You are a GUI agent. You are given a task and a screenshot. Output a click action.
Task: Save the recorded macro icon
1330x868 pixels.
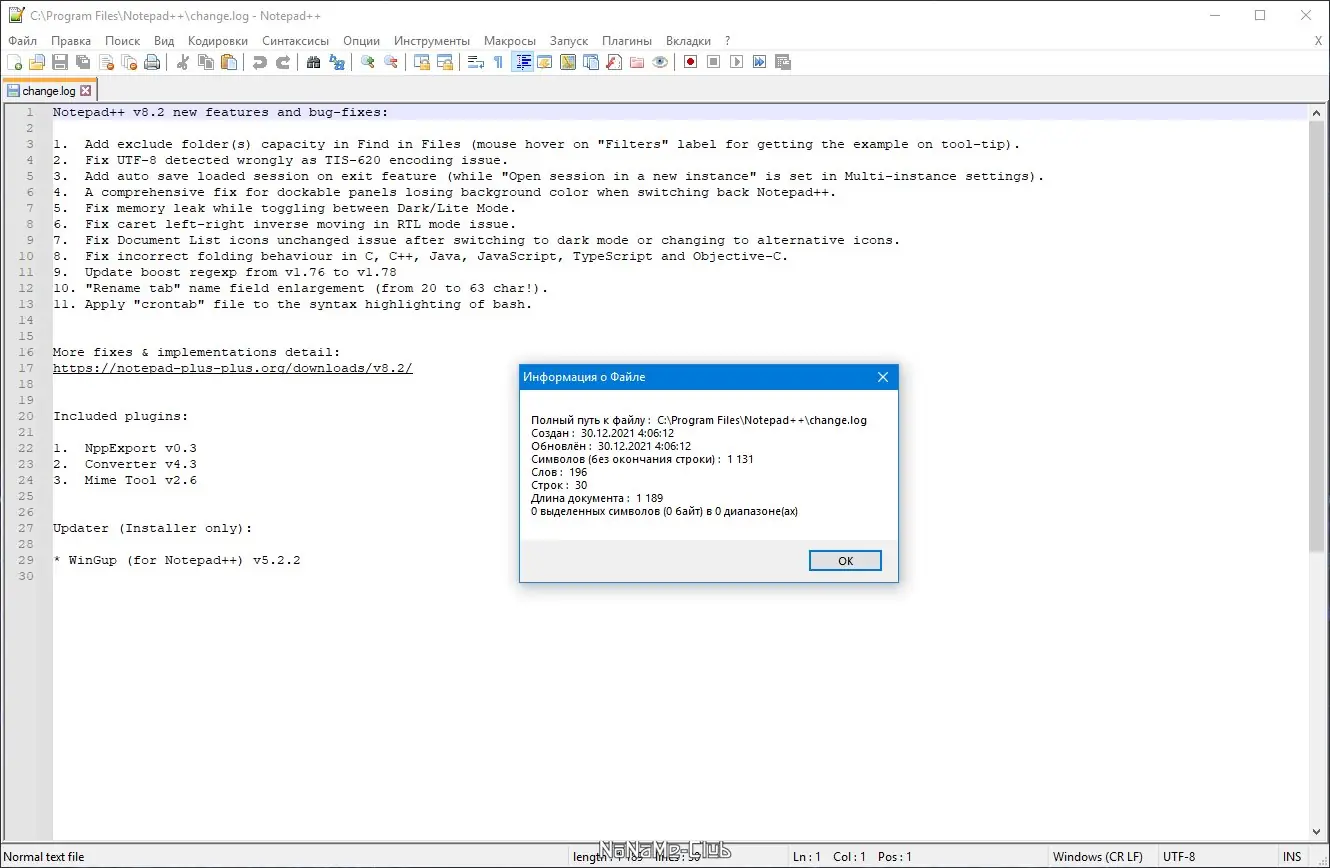pos(782,62)
